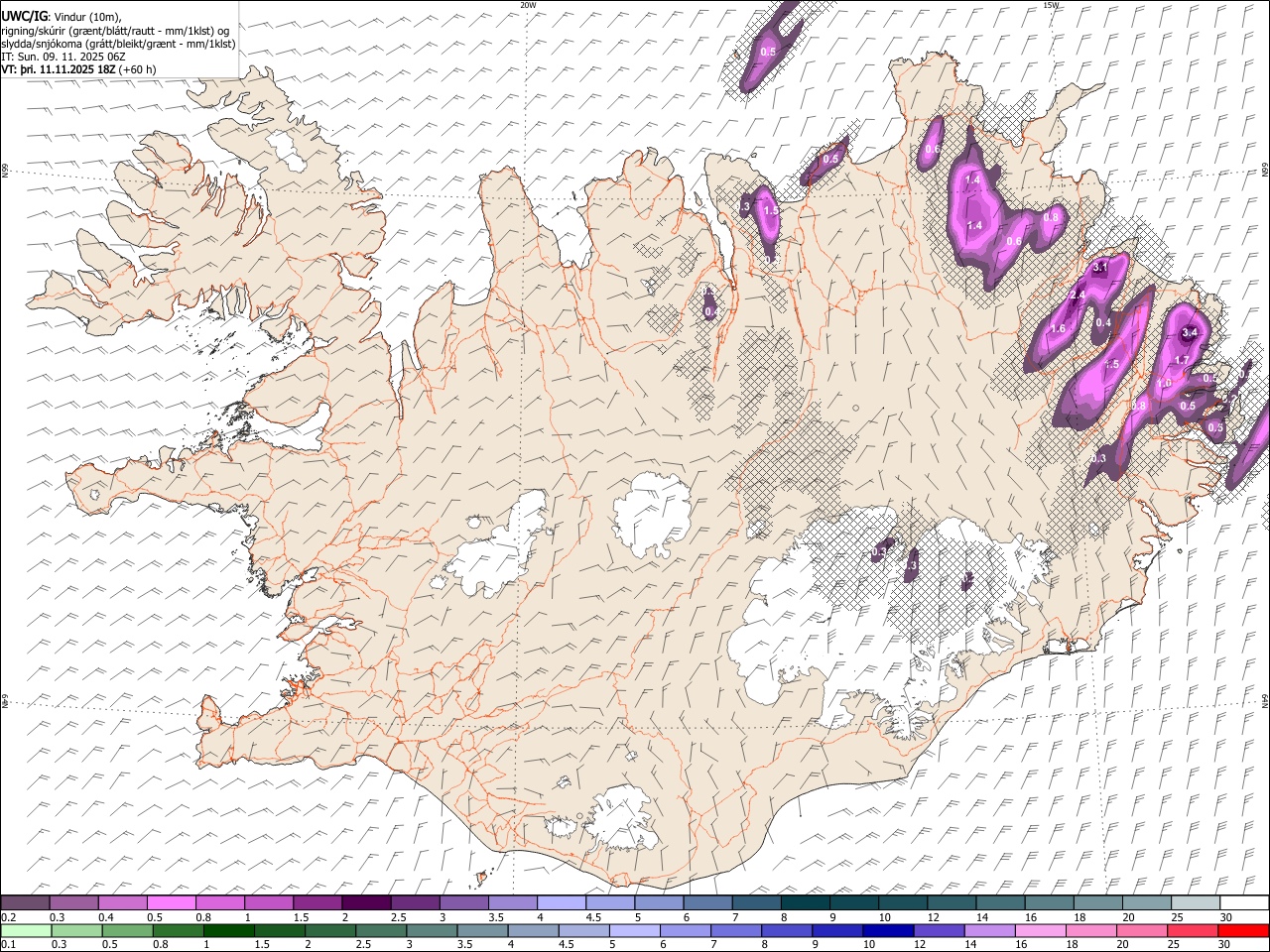Click the pale green lower legend swatch at 0.1
Screen dimensions: 1270x952
point(26,930)
